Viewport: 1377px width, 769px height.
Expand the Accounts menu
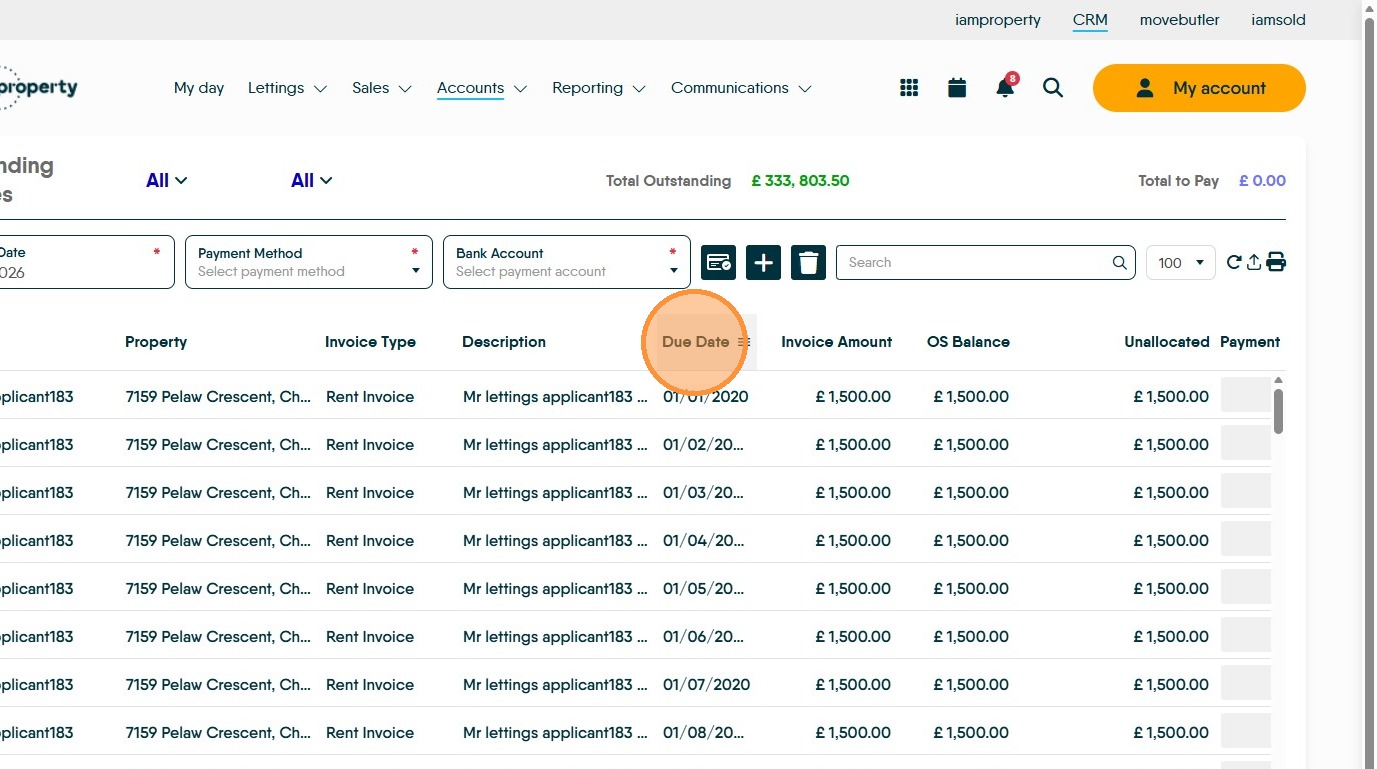481,88
